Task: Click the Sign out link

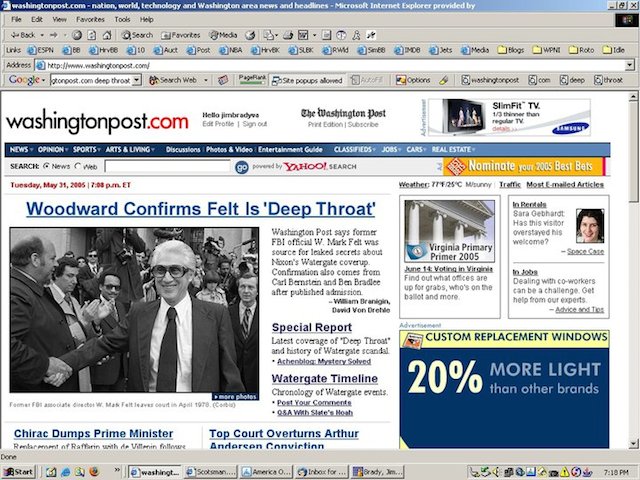Action: pos(254,124)
